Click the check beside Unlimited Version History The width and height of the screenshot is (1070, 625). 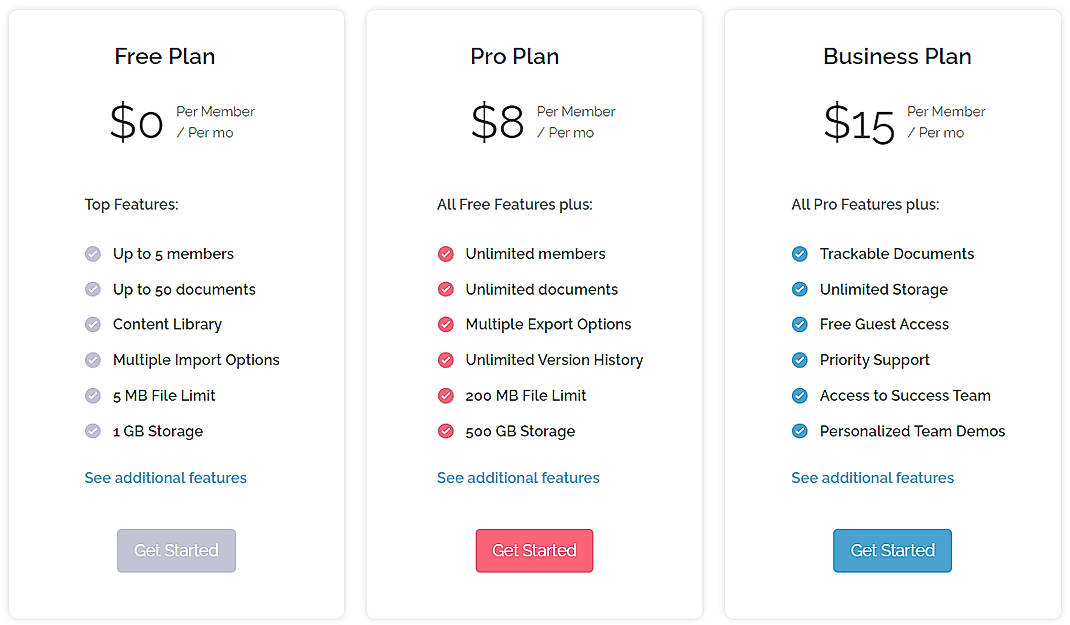coord(445,360)
